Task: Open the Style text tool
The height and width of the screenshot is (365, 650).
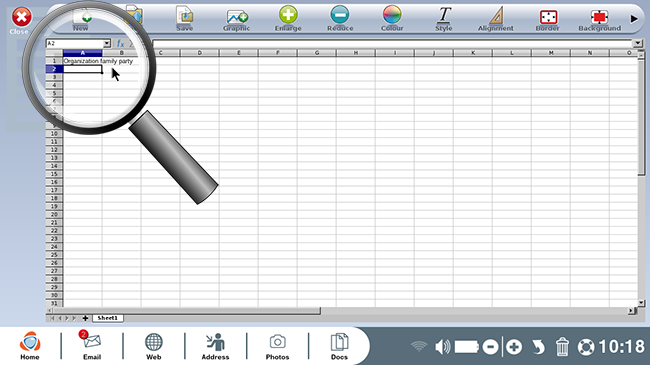Action: (x=444, y=18)
